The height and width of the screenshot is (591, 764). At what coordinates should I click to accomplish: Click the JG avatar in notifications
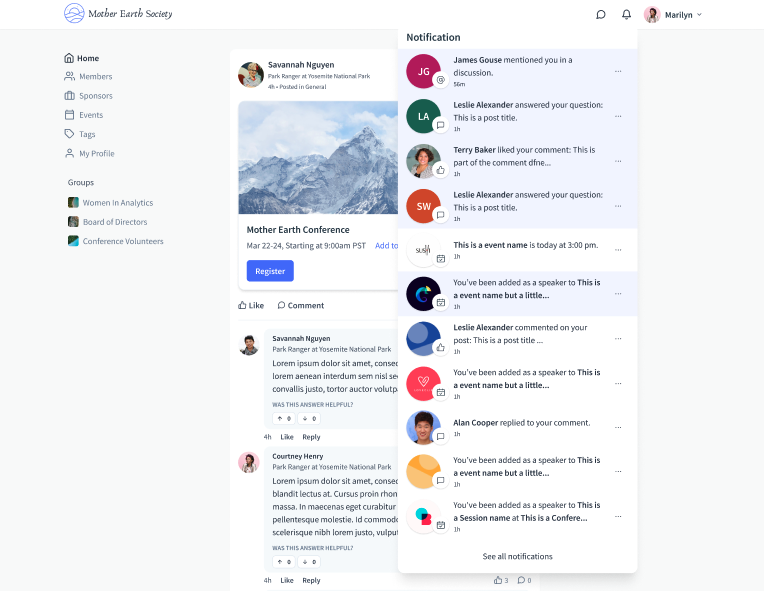(423, 71)
